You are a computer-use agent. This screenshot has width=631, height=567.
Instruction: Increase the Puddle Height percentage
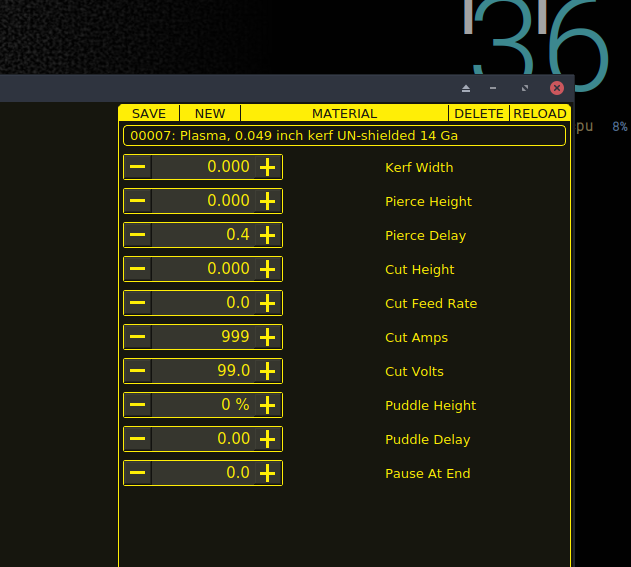click(268, 405)
